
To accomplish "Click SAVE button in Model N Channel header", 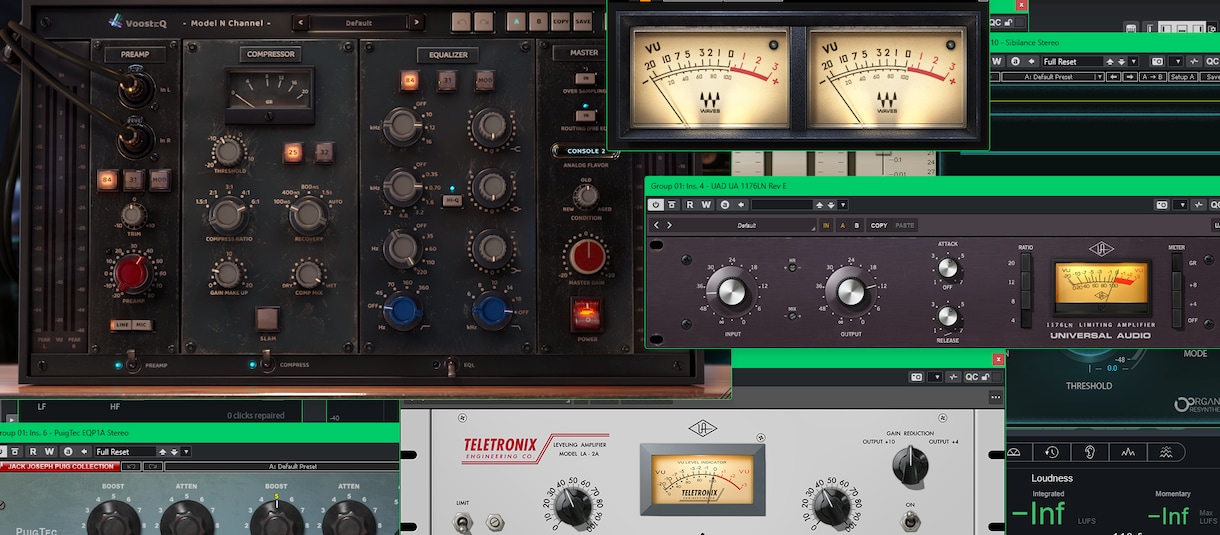I will pos(583,21).
